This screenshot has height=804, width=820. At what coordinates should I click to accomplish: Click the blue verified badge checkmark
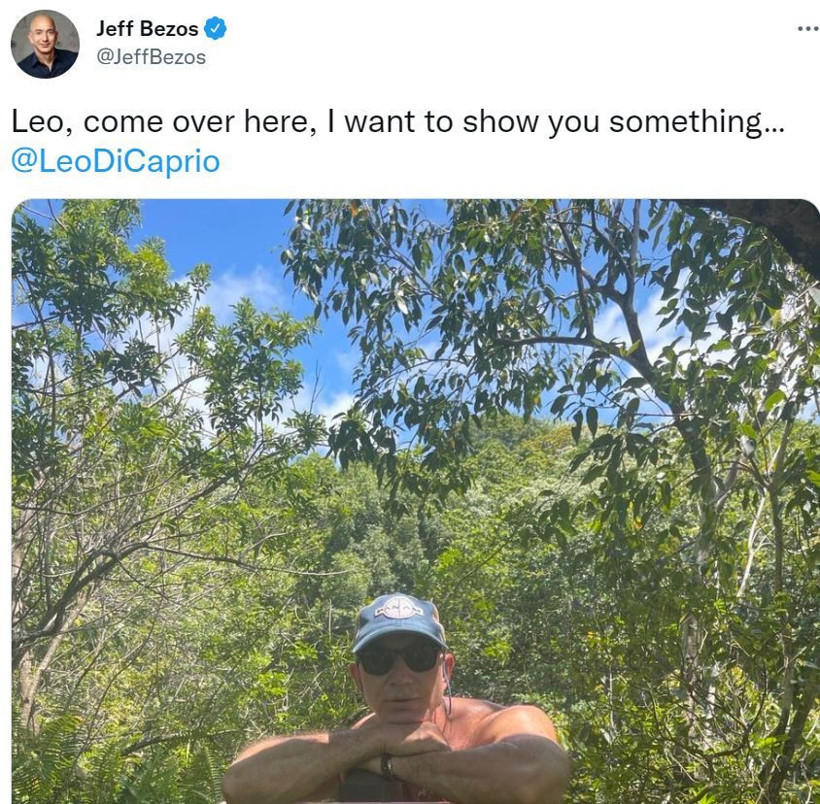[215, 28]
